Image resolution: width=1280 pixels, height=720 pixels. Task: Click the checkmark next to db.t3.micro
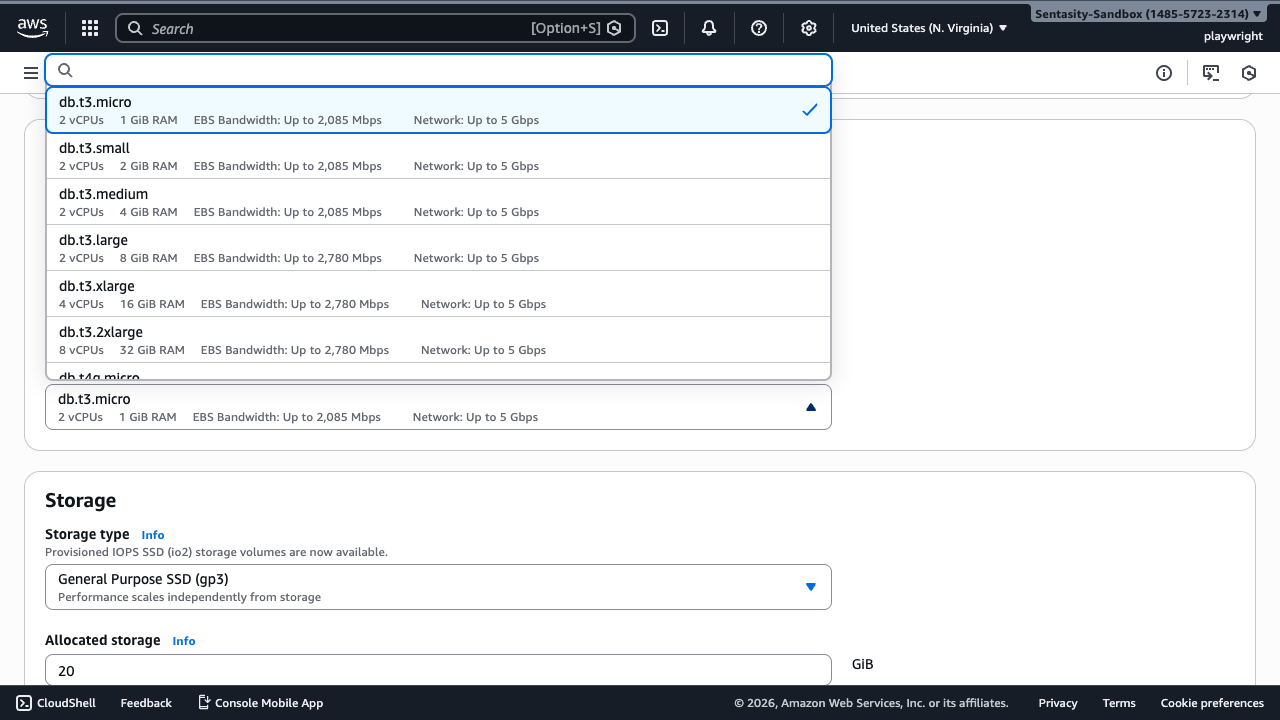[x=810, y=110]
